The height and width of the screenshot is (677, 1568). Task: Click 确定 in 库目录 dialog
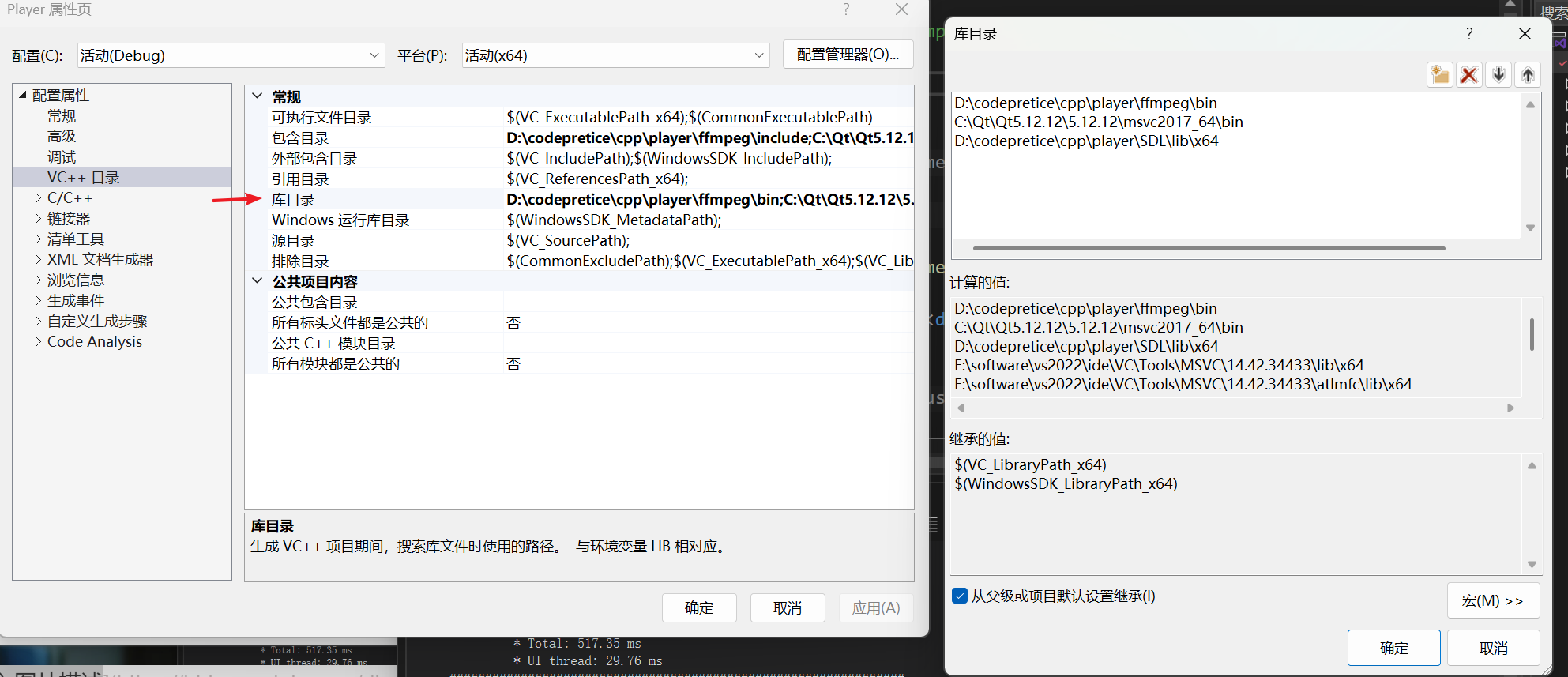tap(1394, 648)
